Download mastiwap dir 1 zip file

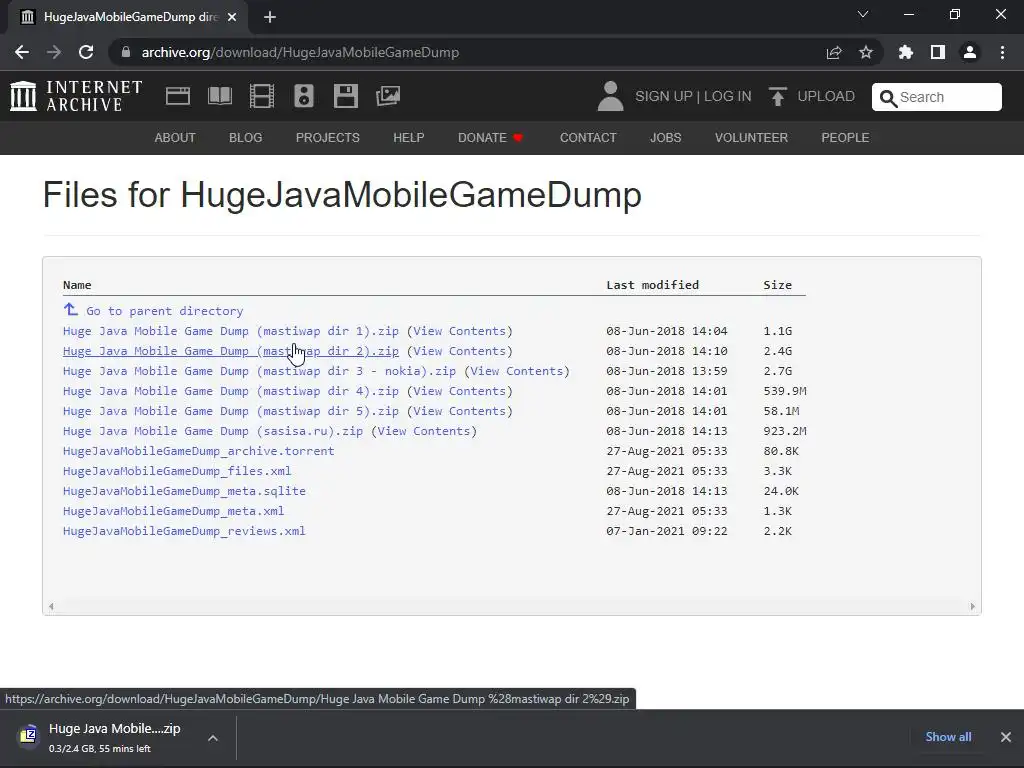pyautogui.click(x=231, y=331)
